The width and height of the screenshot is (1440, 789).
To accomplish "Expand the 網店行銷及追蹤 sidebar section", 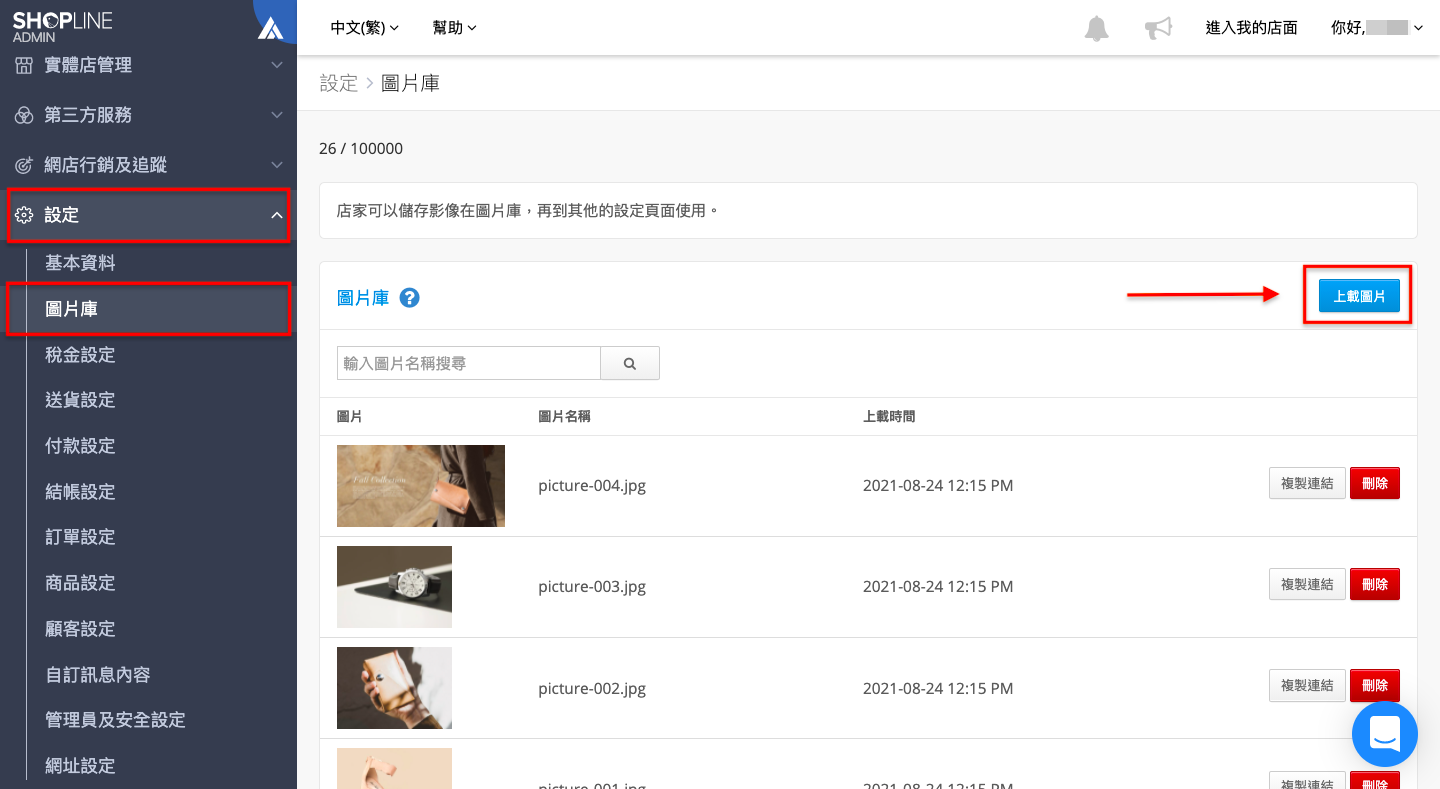I will point(148,165).
